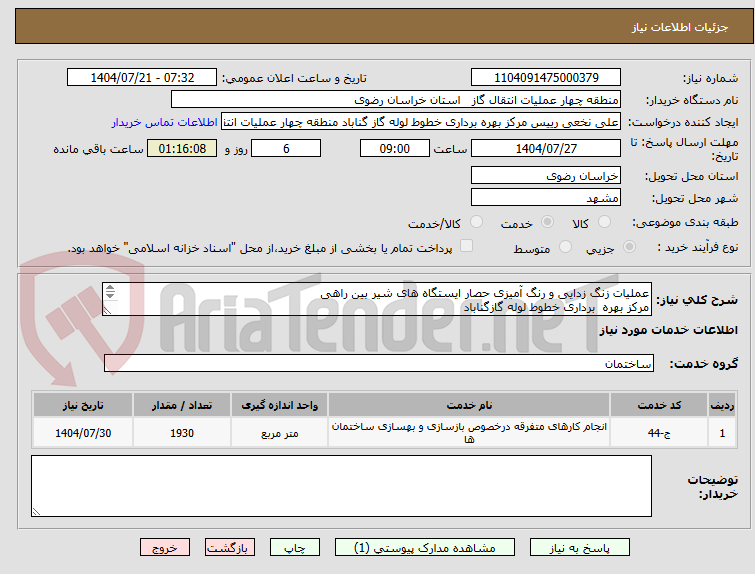The height and width of the screenshot is (574, 755).
Task: Click service code cell ج-44
Action: [659, 433]
